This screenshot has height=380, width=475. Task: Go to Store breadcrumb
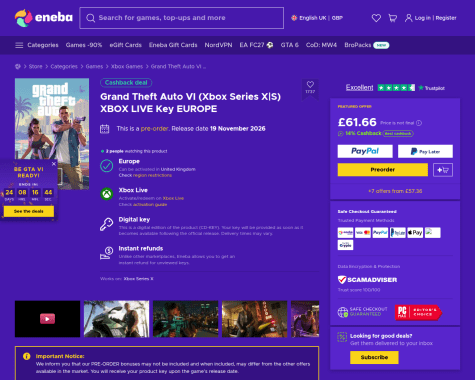point(35,66)
